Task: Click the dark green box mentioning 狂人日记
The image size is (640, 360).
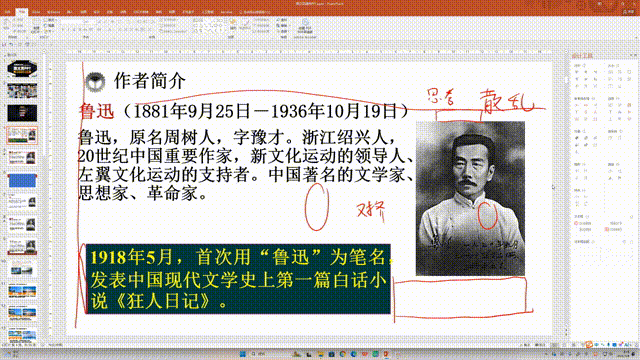Action: click(x=238, y=279)
